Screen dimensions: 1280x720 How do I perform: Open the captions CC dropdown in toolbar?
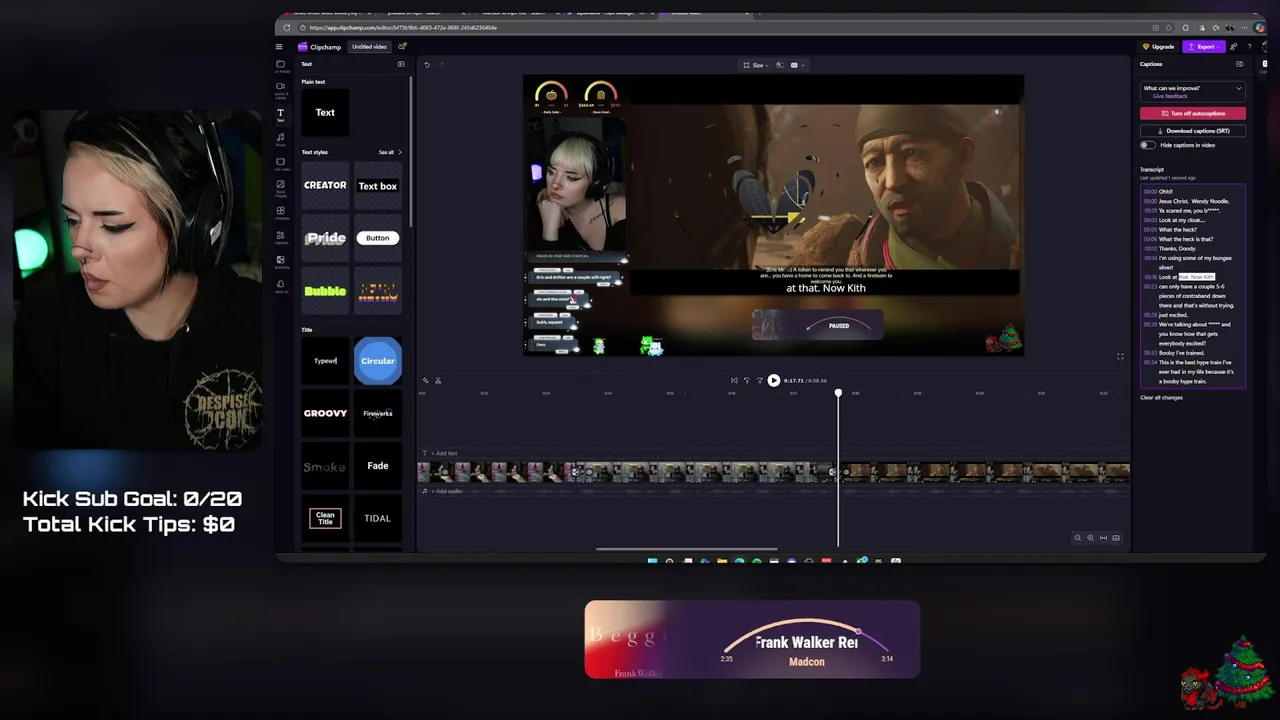797,65
